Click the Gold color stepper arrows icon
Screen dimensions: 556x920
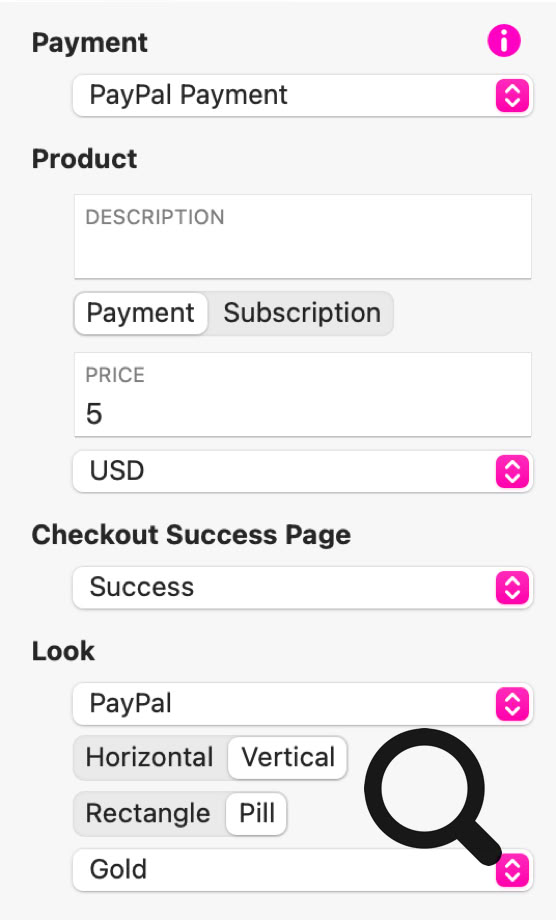point(513,870)
